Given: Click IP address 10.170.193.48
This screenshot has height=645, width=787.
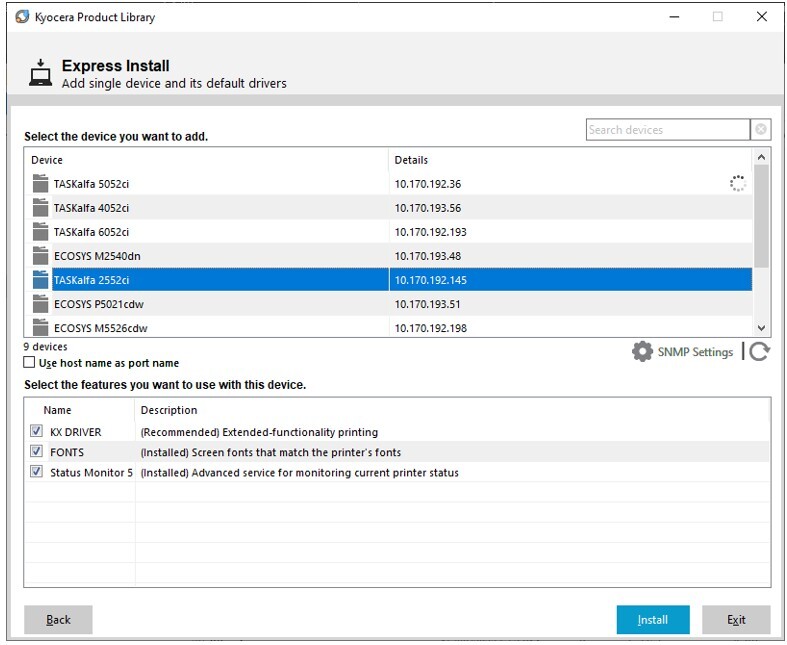Looking at the screenshot, I should [x=428, y=256].
